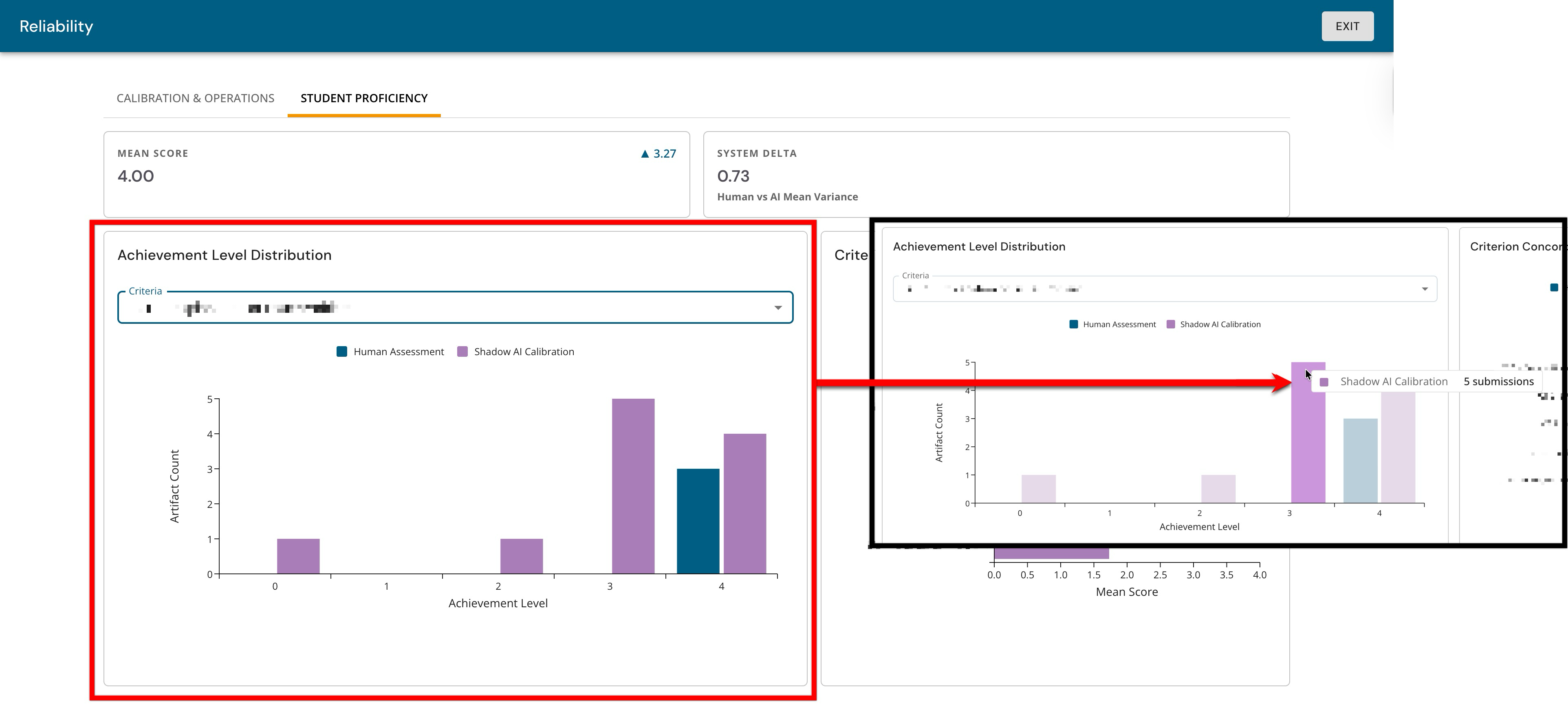The image size is (1568, 716).
Task: Toggle Shadow AI Calibration legend in main chart
Action: tap(515, 351)
